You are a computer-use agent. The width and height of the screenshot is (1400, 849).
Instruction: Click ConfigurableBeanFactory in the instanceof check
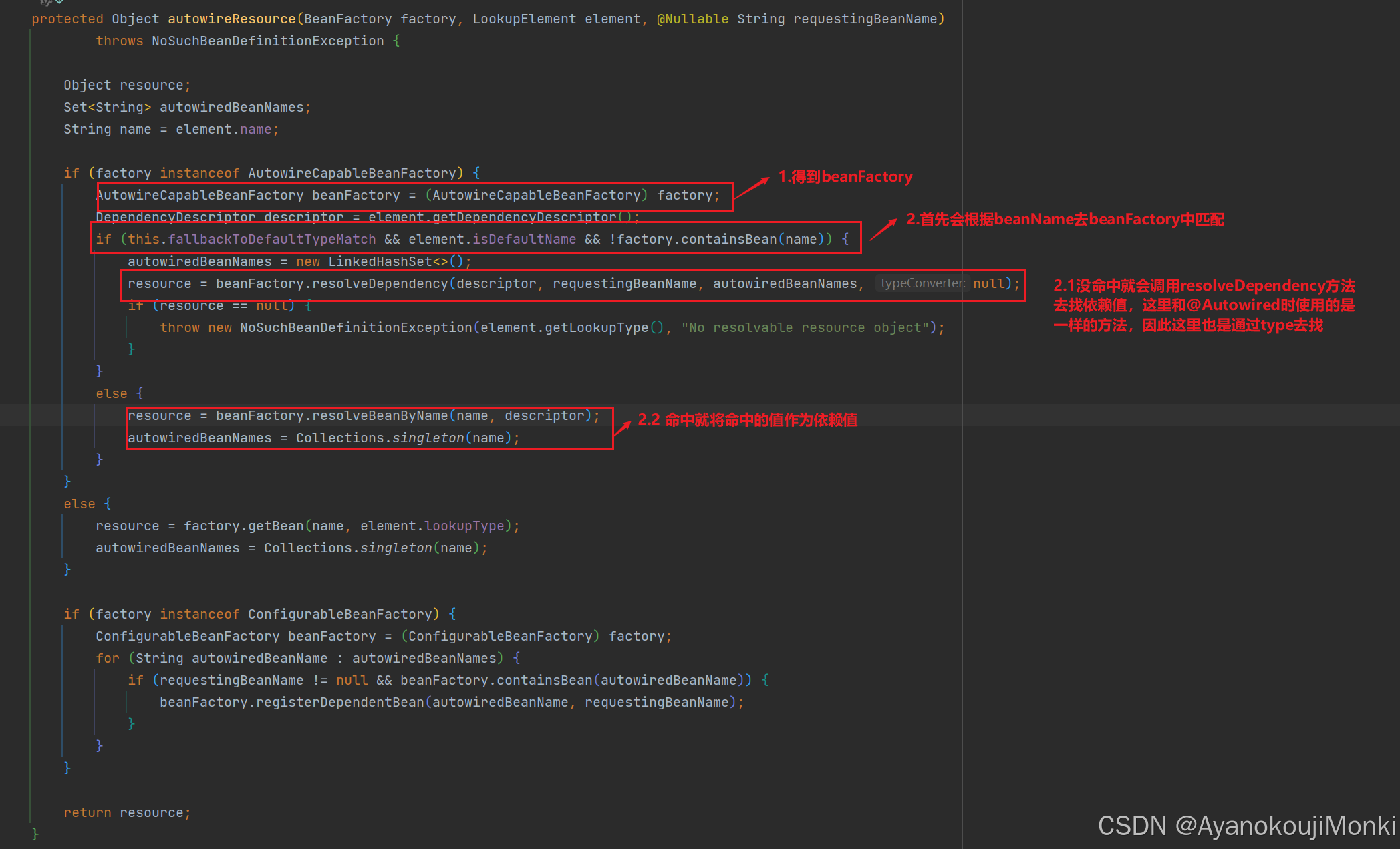[339, 614]
